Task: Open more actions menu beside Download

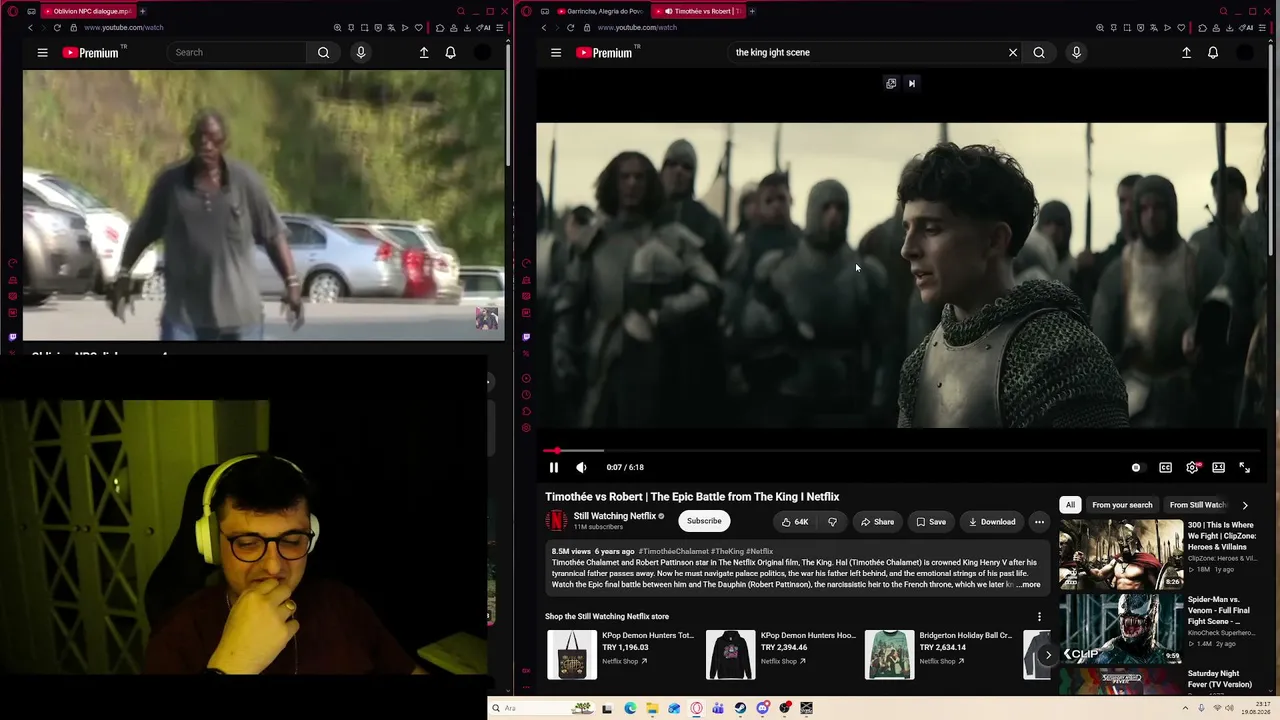Action: 1039,521
